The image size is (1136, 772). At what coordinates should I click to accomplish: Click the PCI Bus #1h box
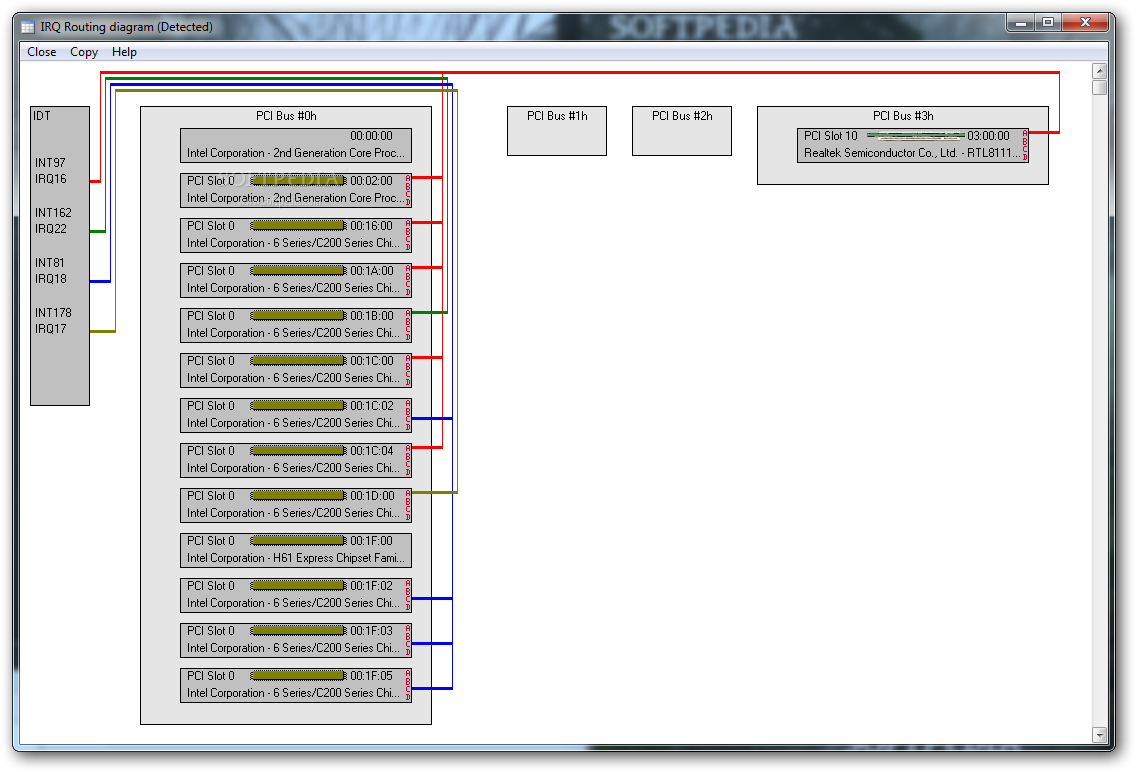pyautogui.click(x=556, y=131)
